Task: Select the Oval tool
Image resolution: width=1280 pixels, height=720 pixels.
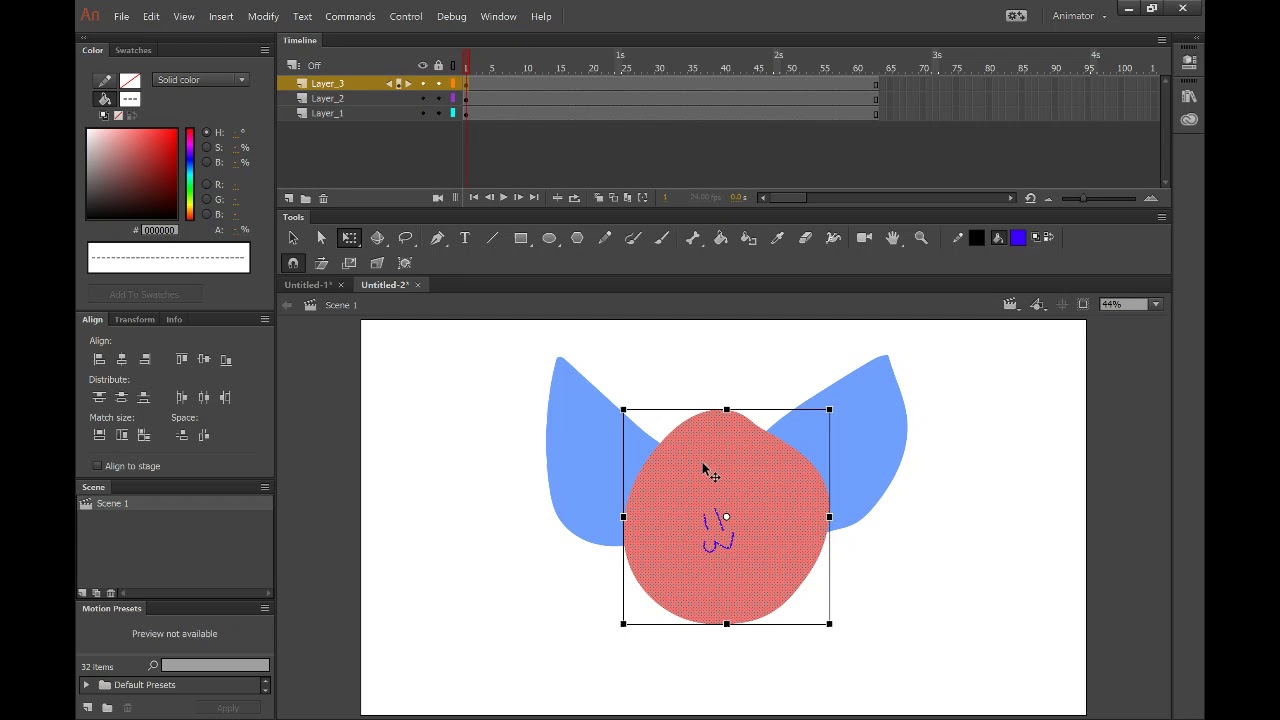Action: coord(549,238)
